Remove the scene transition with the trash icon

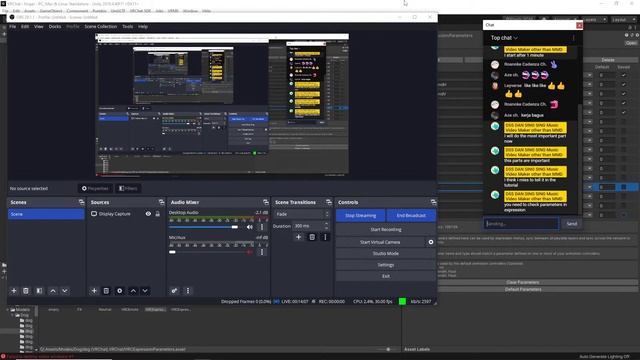pos(312,237)
